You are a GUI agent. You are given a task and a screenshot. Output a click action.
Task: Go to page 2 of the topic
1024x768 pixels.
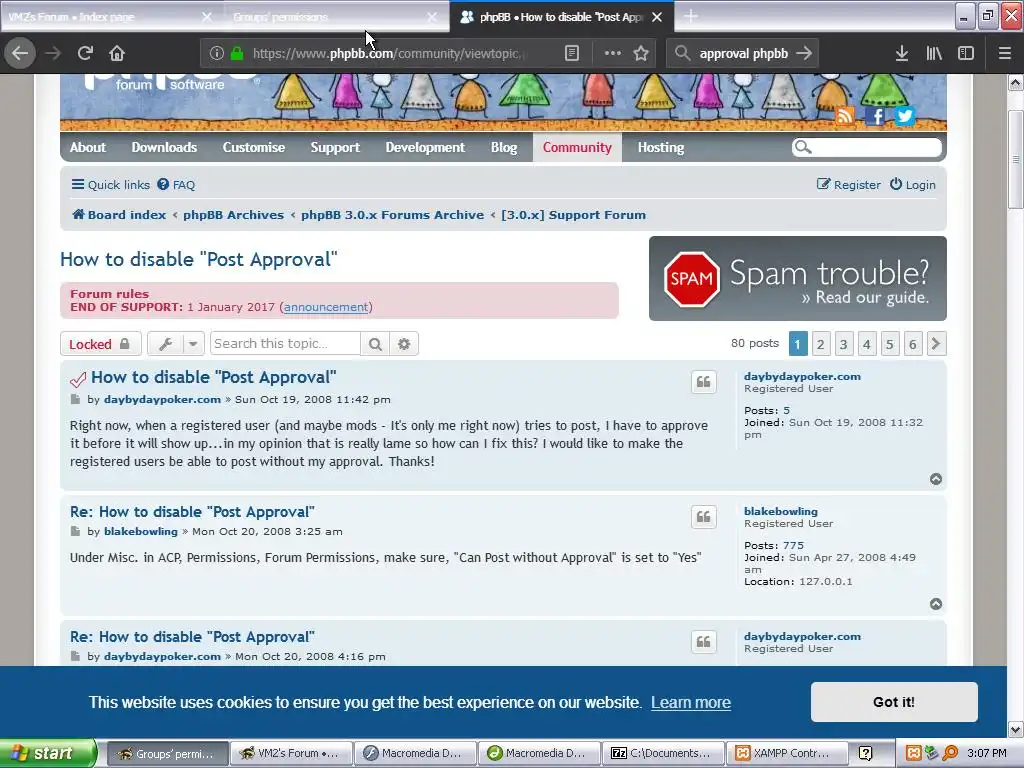click(x=821, y=344)
